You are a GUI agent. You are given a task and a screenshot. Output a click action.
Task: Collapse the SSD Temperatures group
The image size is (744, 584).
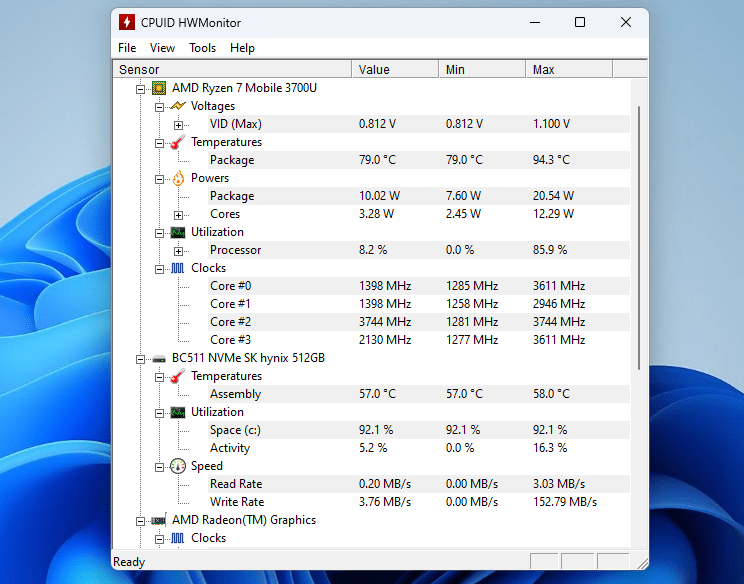pyautogui.click(x=159, y=378)
